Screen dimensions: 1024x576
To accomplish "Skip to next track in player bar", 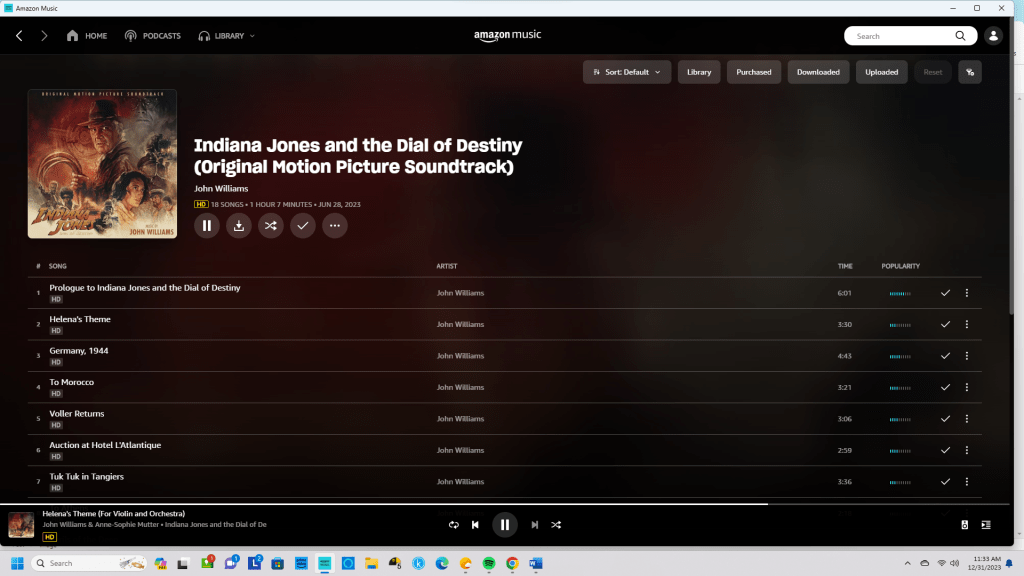I will [x=535, y=525].
